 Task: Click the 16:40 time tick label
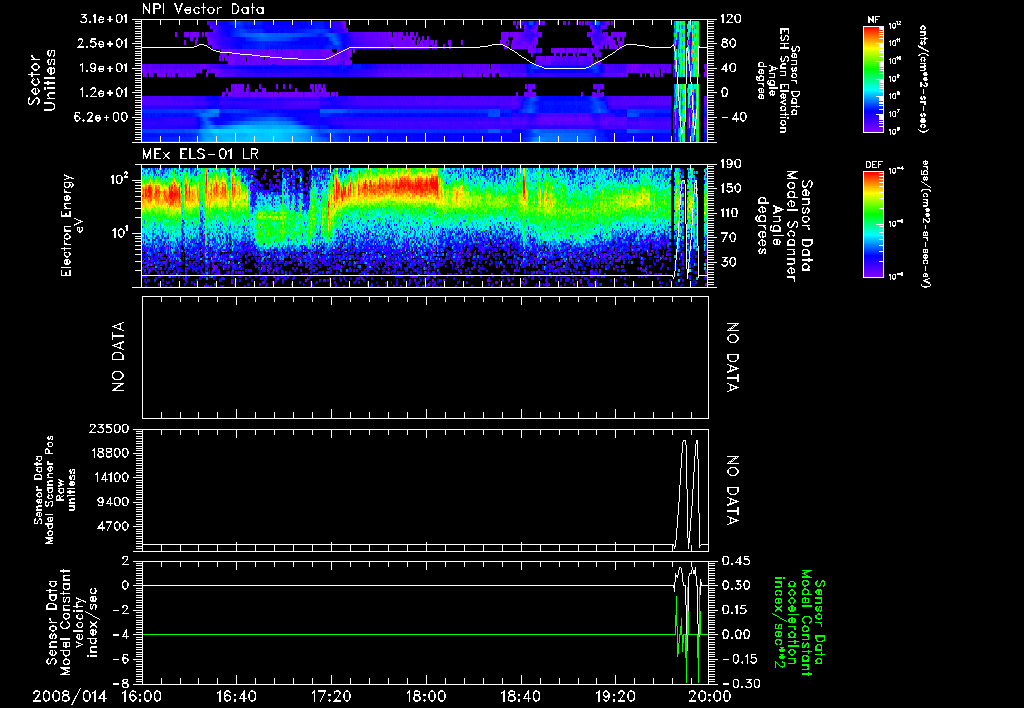coord(236,697)
